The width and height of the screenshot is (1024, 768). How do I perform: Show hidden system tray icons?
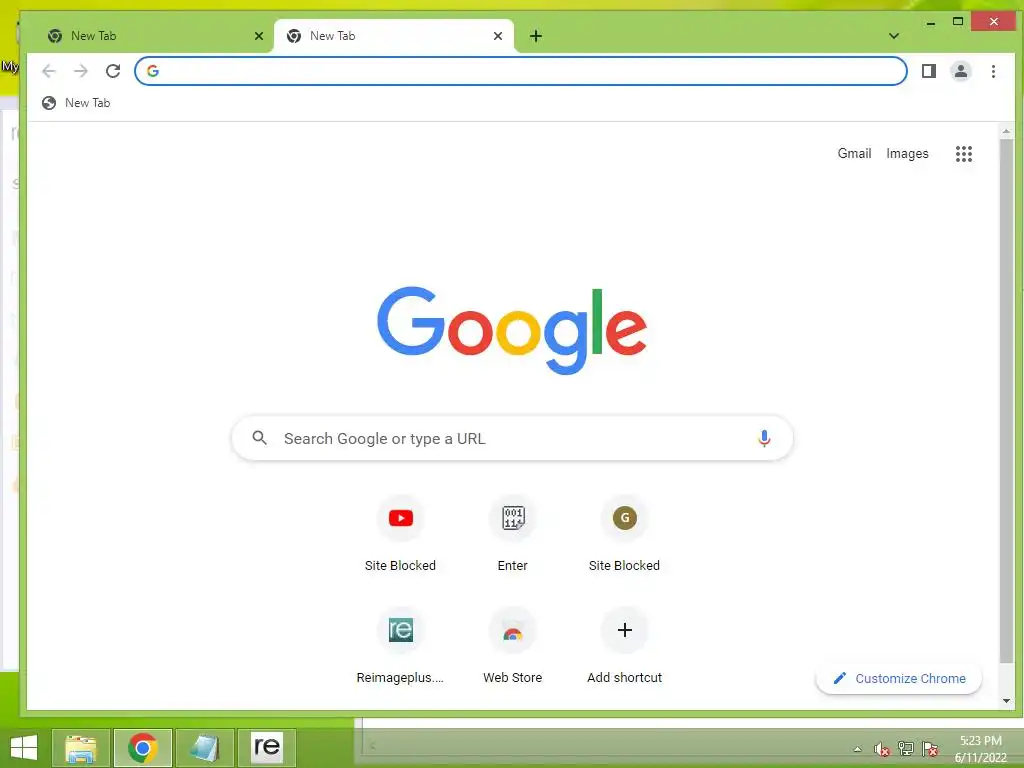pos(857,749)
